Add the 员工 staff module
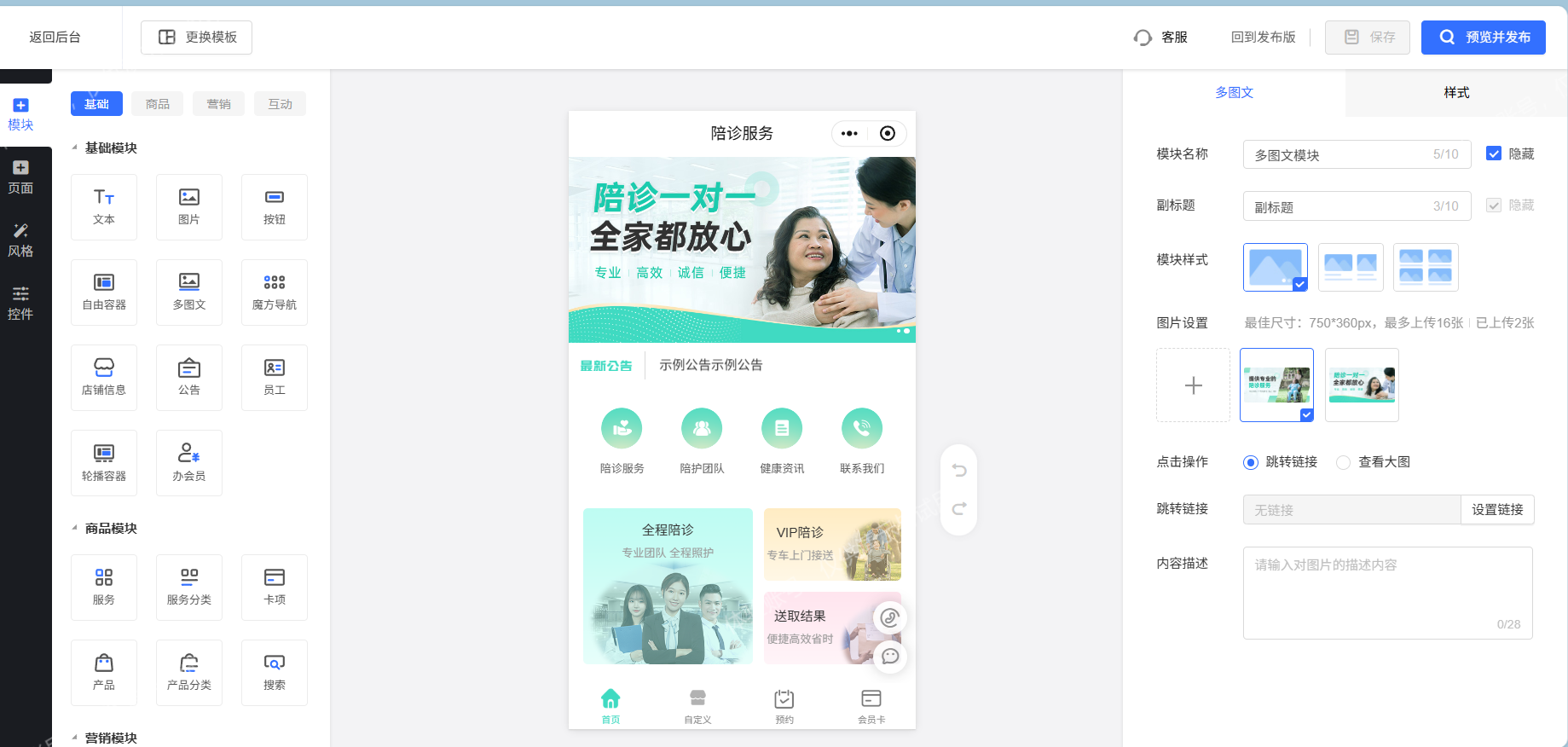Viewport: 1568px width, 747px height. [275, 378]
